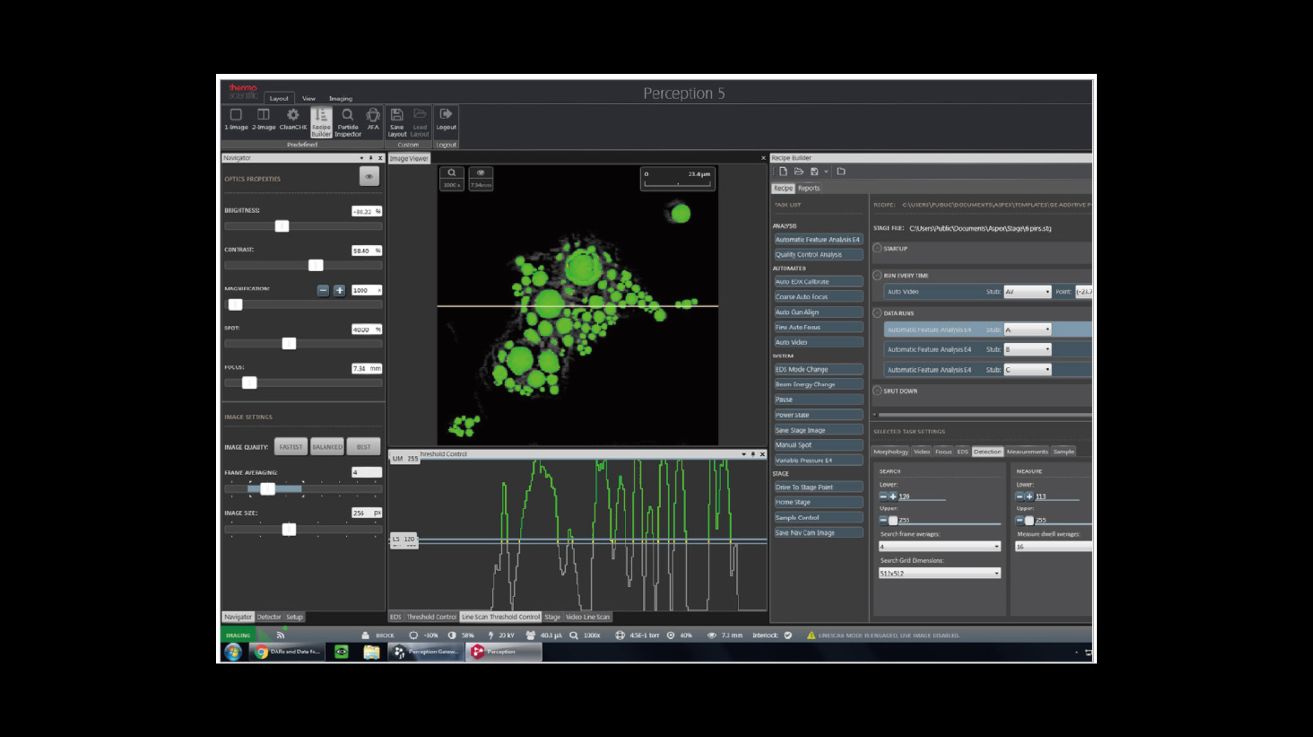Add the Quality Control Analysis task

coord(818,255)
